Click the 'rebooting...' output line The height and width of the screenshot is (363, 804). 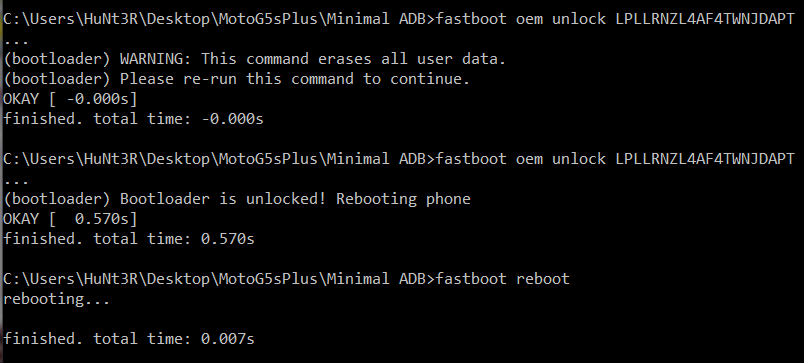tap(56, 299)
